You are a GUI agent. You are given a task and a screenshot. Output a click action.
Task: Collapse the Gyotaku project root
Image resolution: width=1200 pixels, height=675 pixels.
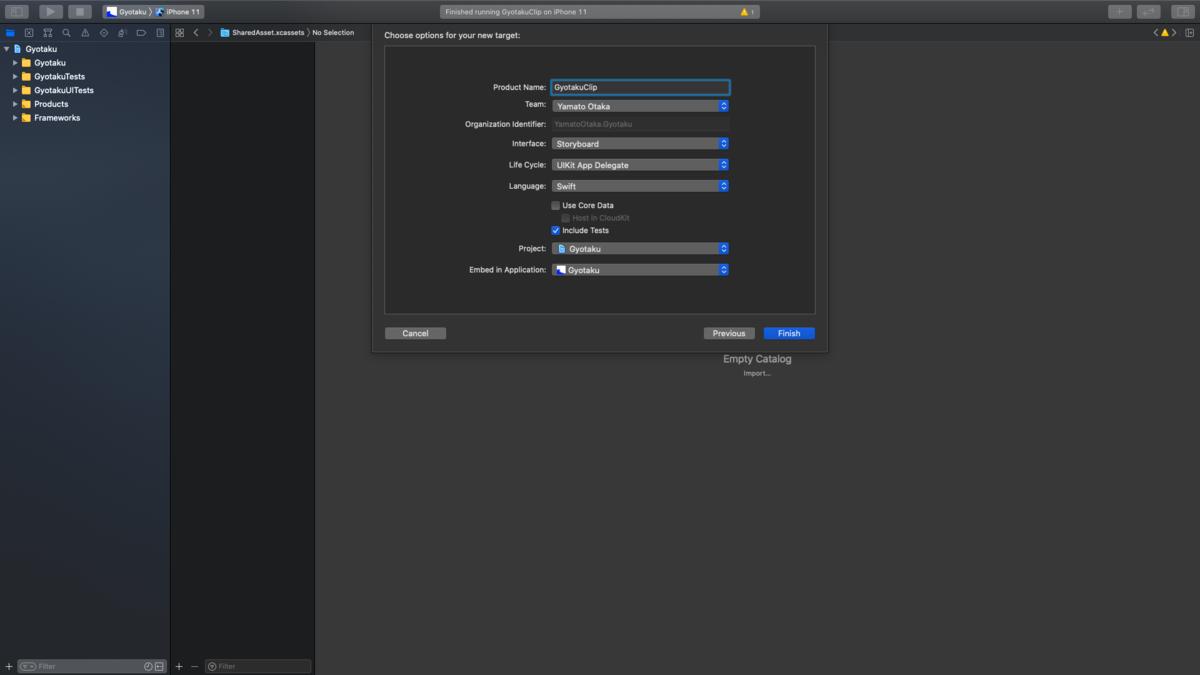(x=6, y=49)
